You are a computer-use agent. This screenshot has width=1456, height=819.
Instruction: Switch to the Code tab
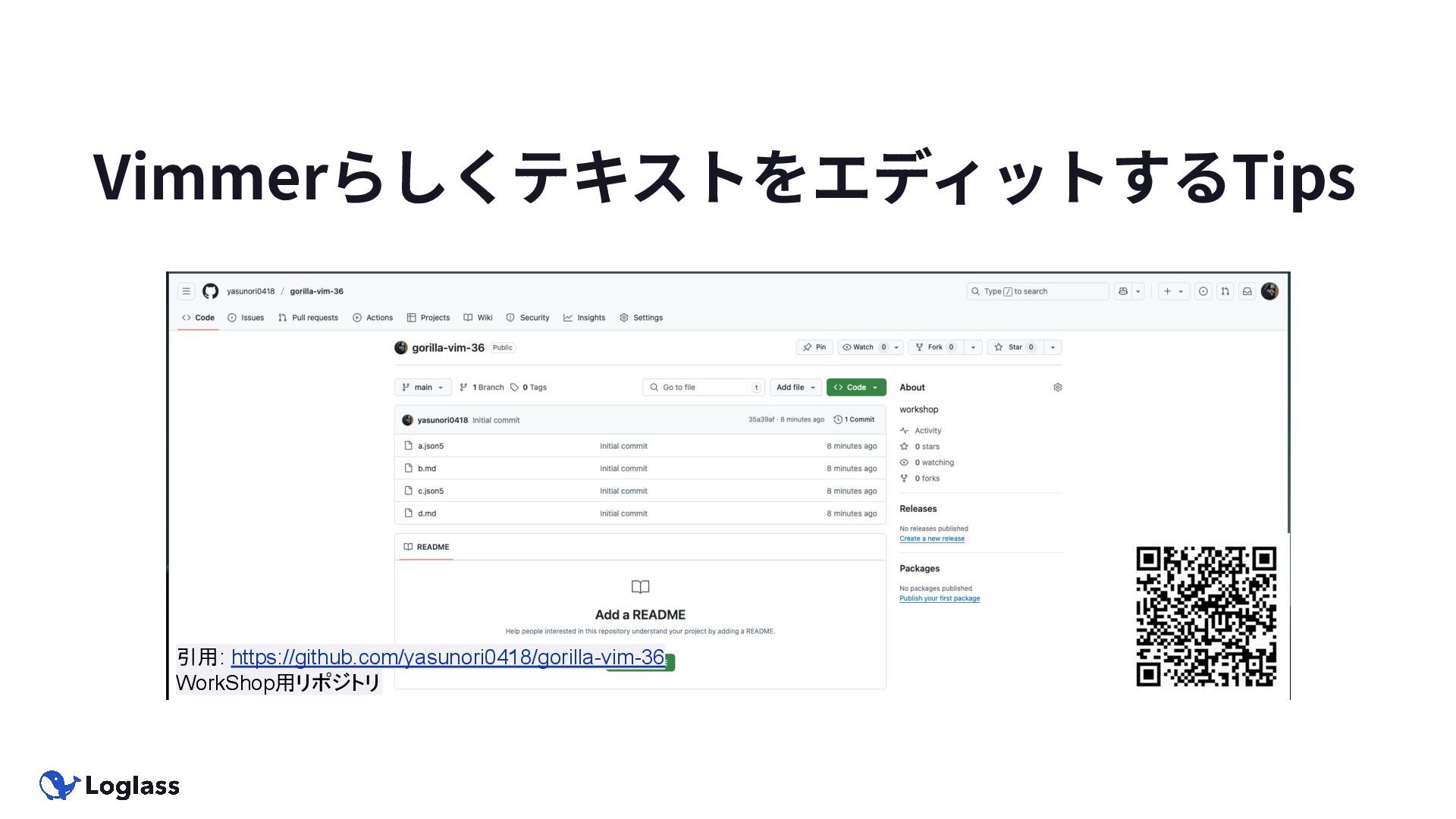pos(198,318)
